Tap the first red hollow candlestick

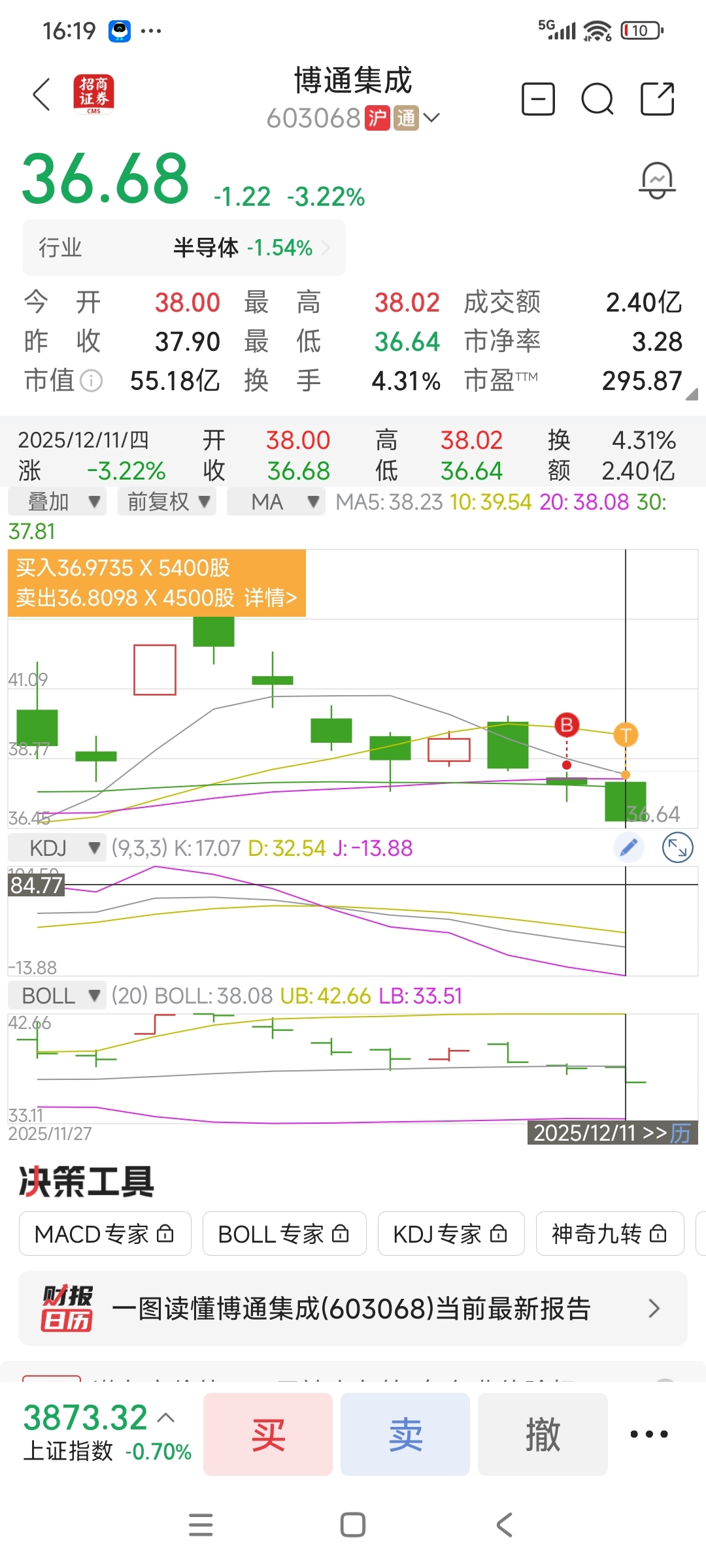(155, 670)
